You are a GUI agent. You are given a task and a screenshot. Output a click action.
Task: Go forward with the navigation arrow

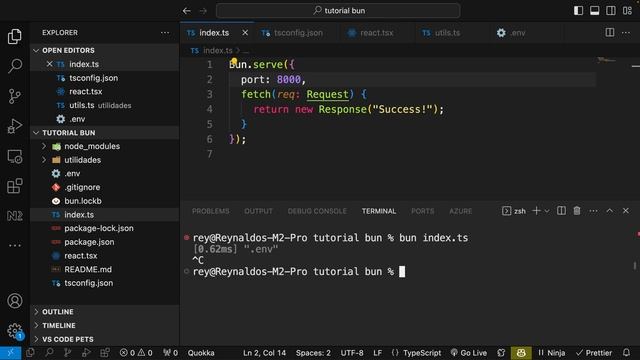[203, 11]
